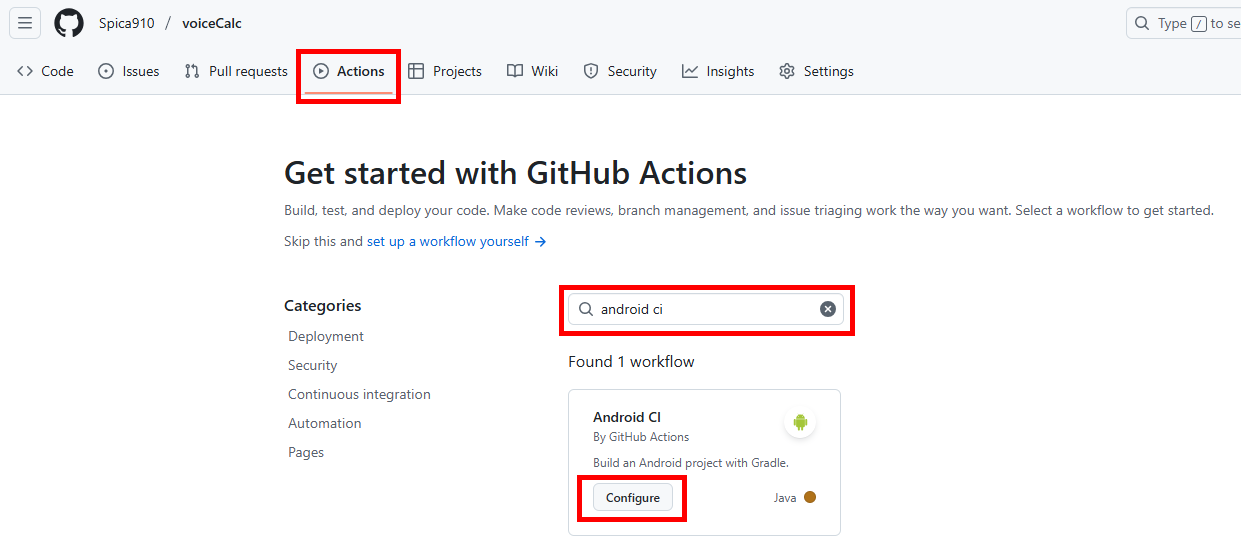
Task: Switch to the Issues tab
Action: point(129,71)
